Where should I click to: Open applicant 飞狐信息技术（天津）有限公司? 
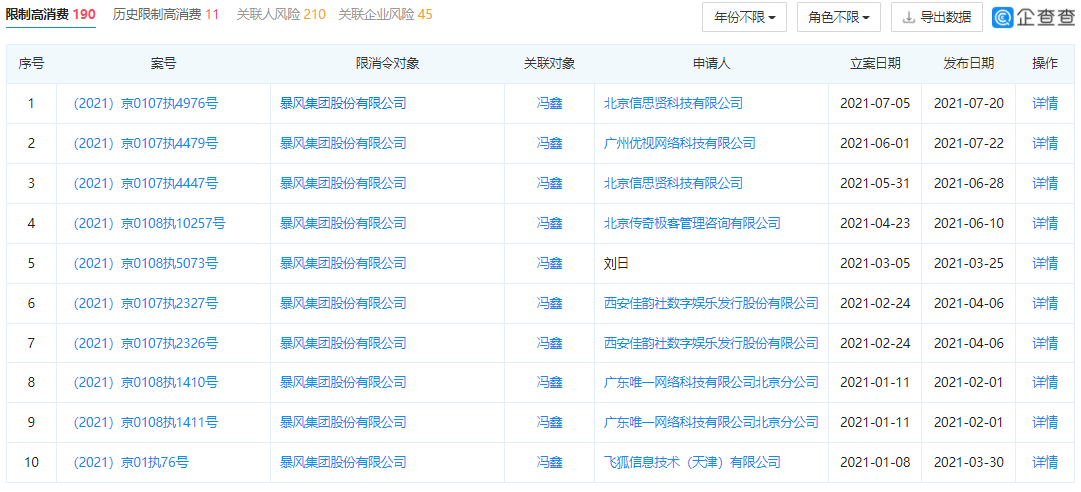coord(691,462)
